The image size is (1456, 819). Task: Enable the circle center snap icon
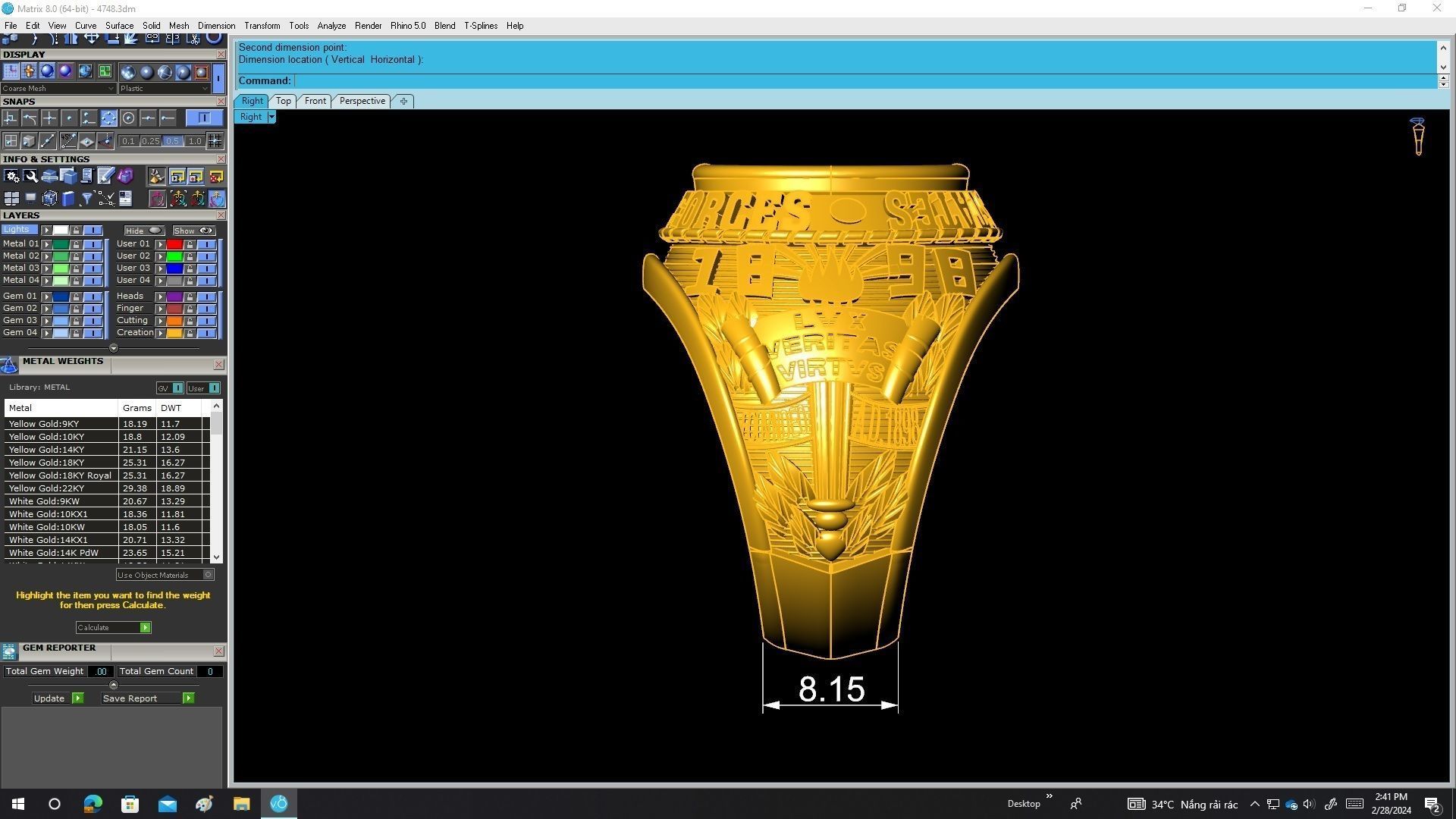point(128,118)
